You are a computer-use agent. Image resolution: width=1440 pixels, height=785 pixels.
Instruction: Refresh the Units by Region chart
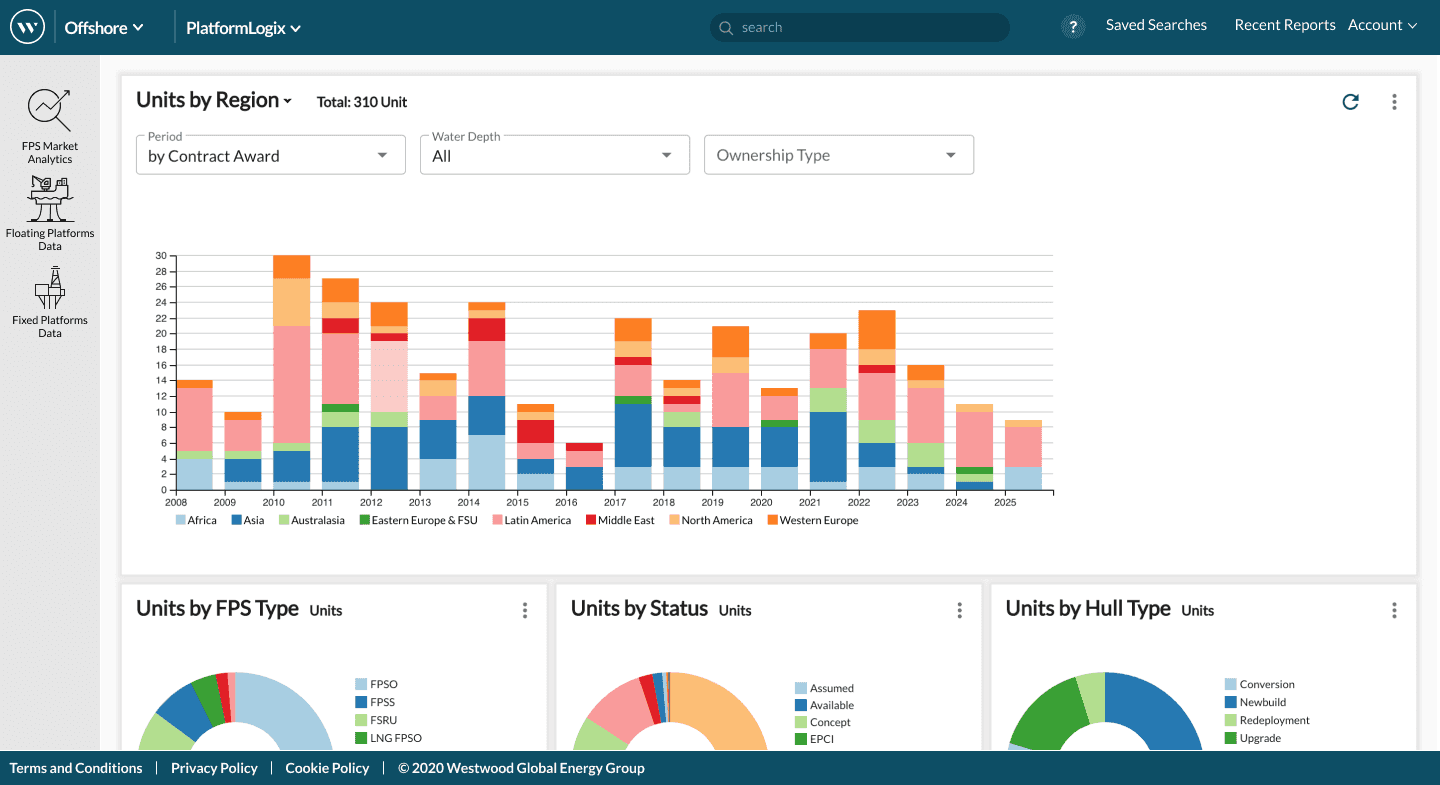coord(1350,102)
